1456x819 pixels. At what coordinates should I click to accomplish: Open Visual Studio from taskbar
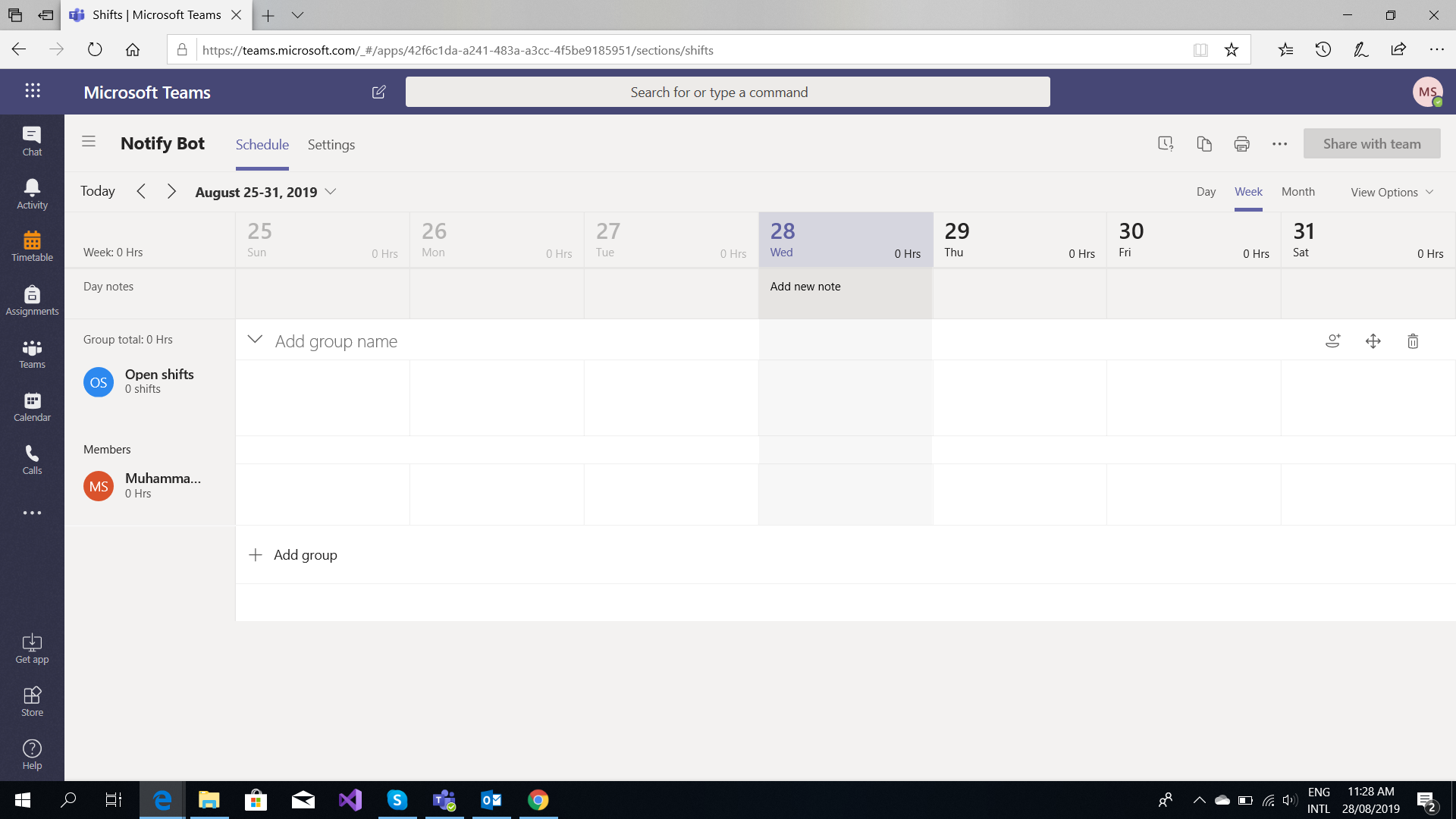[x=350, y=800]
